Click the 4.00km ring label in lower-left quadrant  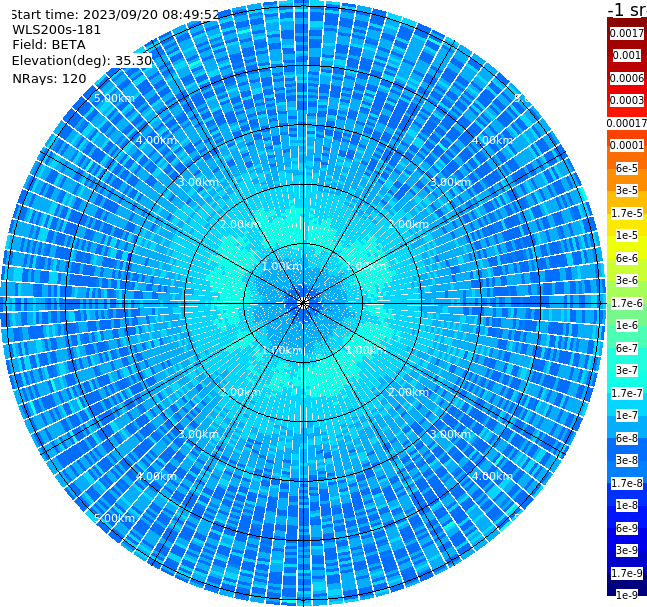(156, 476)
